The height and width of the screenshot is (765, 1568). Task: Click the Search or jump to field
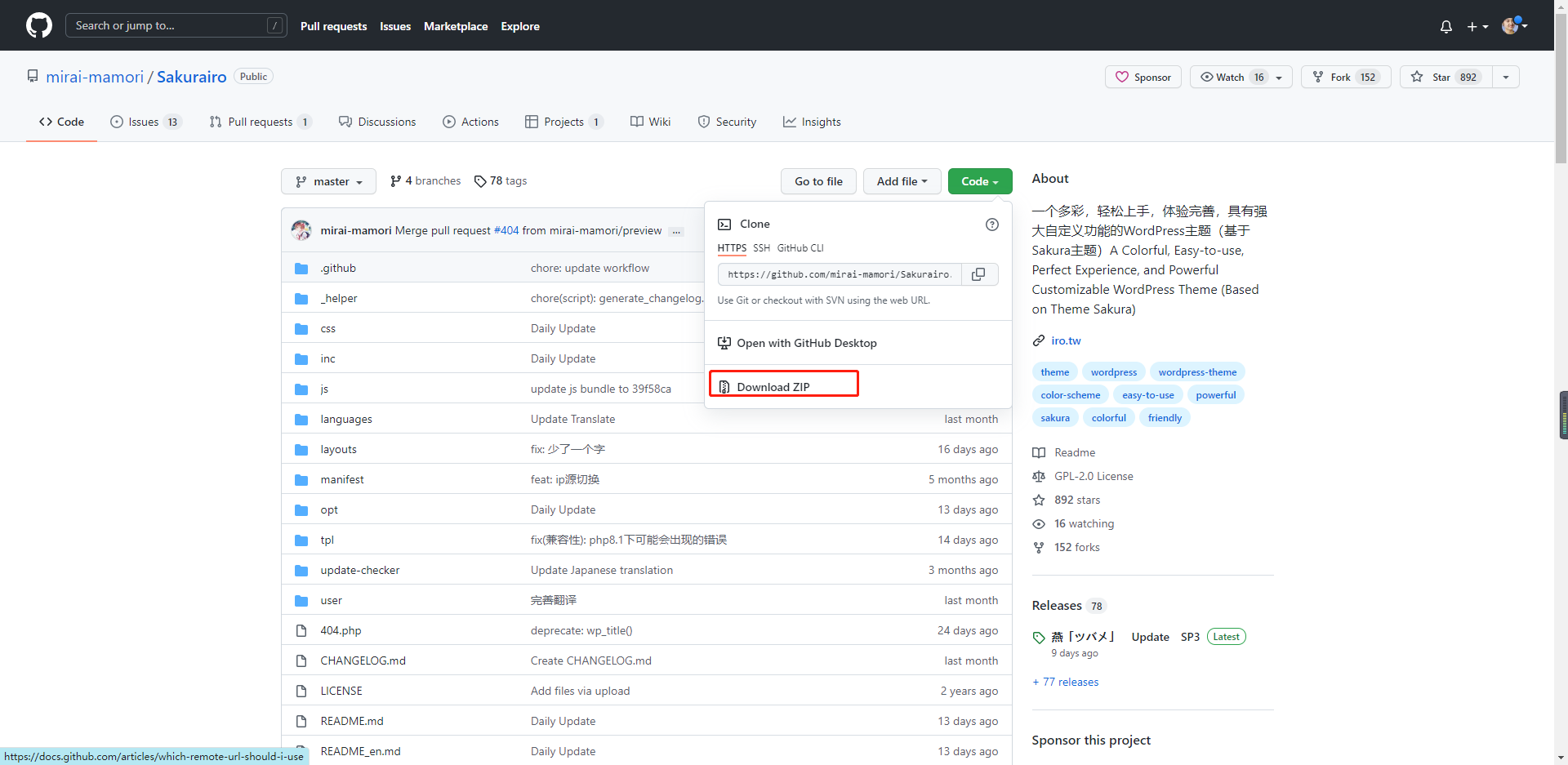click(176, 25)
